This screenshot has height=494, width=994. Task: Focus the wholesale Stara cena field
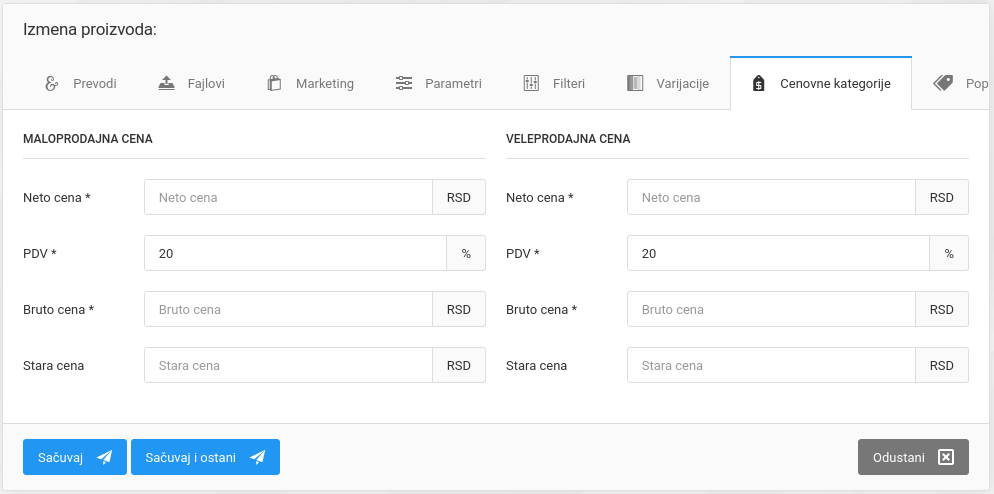coord(771,366)
